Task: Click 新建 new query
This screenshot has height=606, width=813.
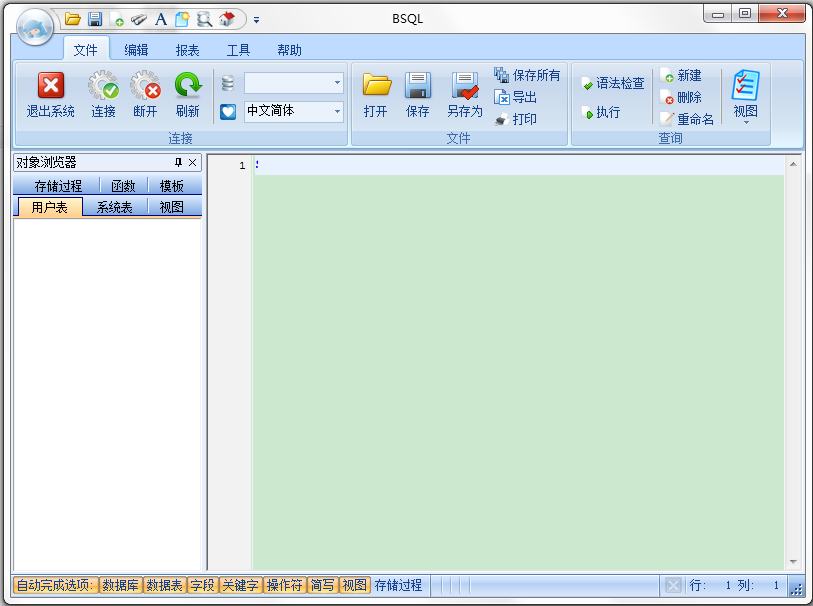Action: pyautogui.click(x=682, y=76)
